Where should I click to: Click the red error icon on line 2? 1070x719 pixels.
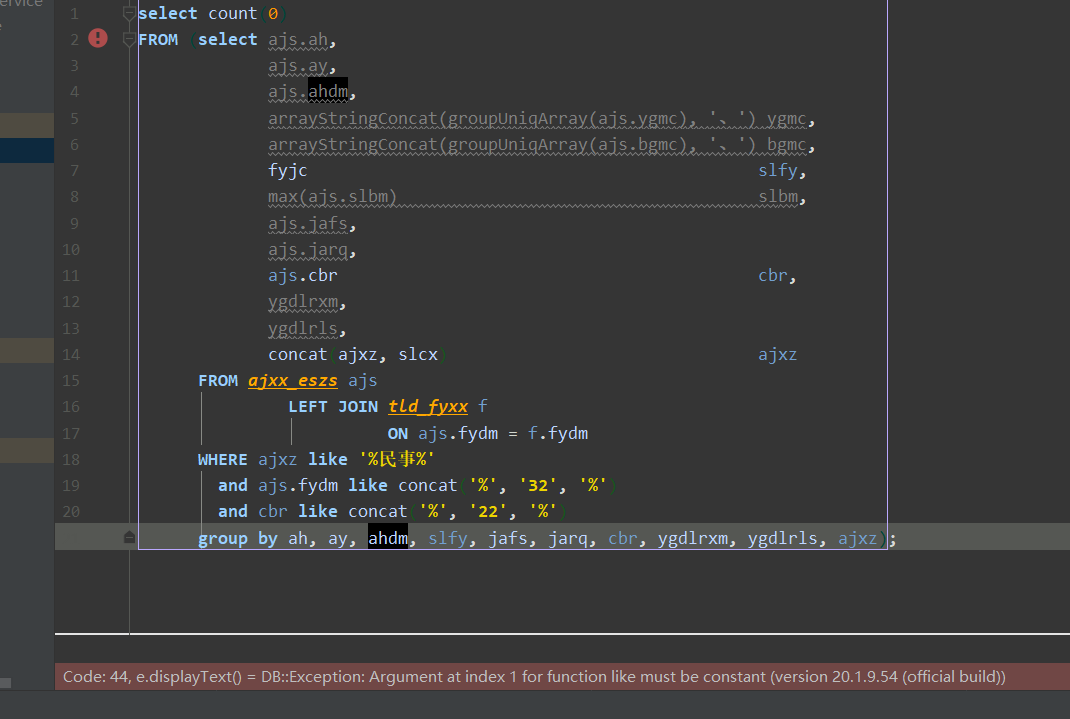[98, 38]
